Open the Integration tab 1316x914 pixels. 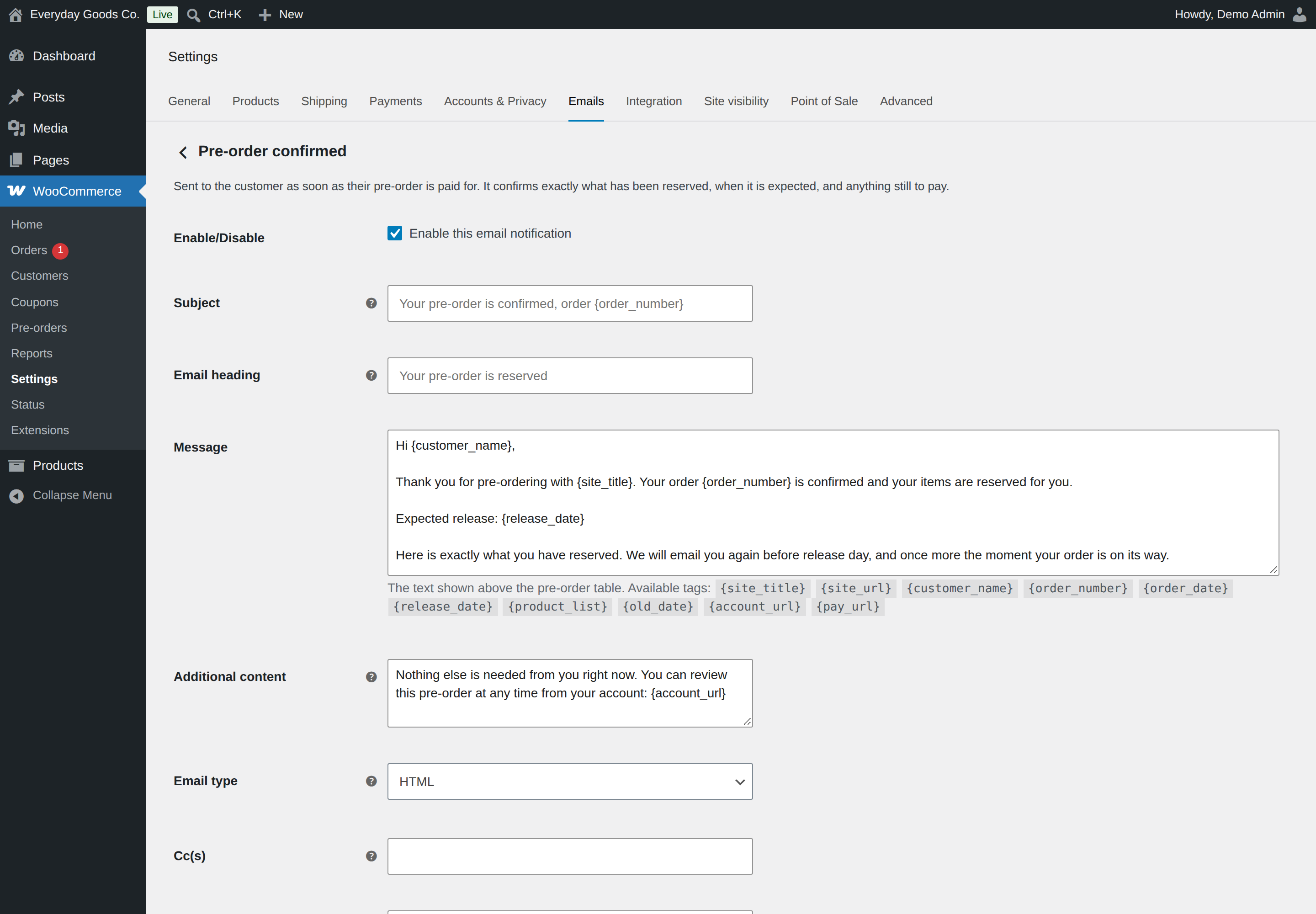pos(654,101)
